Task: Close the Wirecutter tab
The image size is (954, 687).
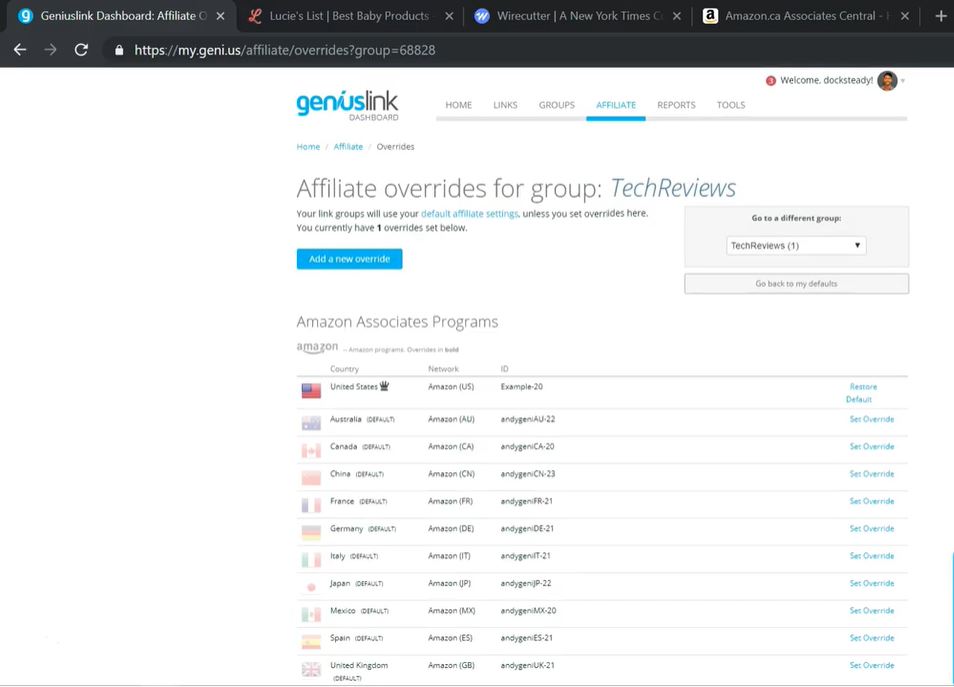Action: click(x=677, y=16)
